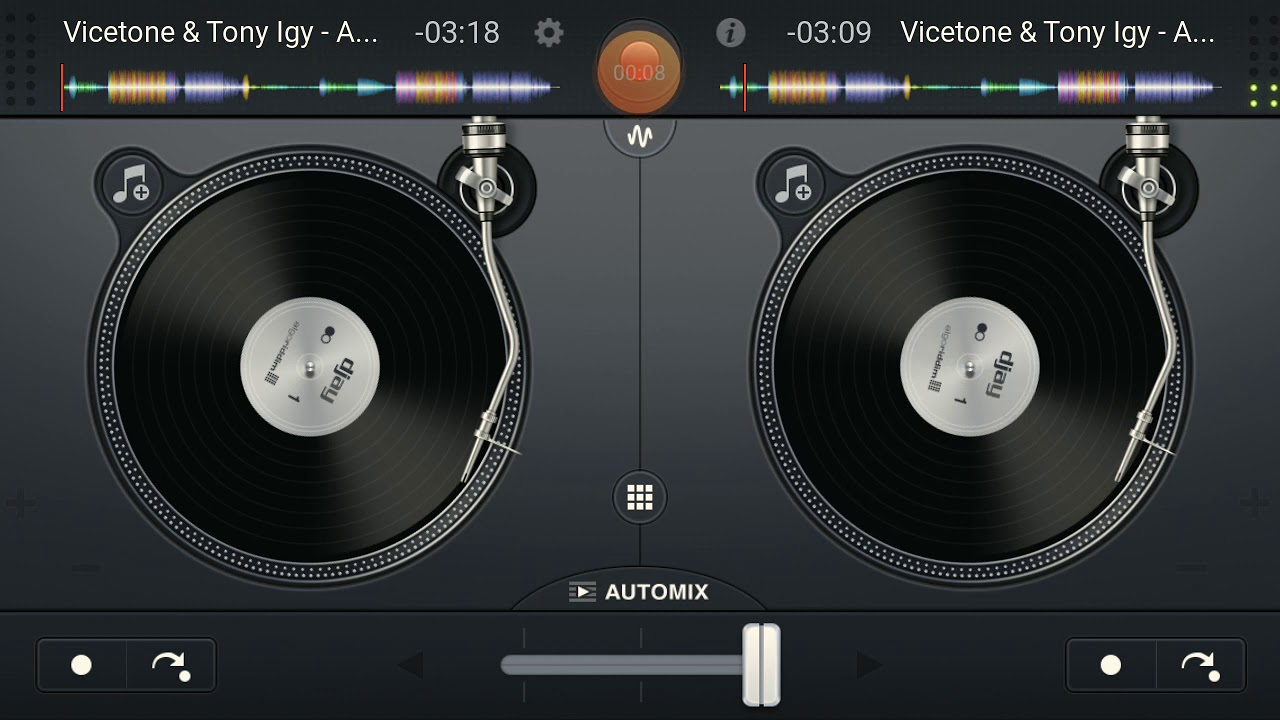Set cue point on right deck
Viewport: 1280px width, 720px height.
(x=1111, y=665)
